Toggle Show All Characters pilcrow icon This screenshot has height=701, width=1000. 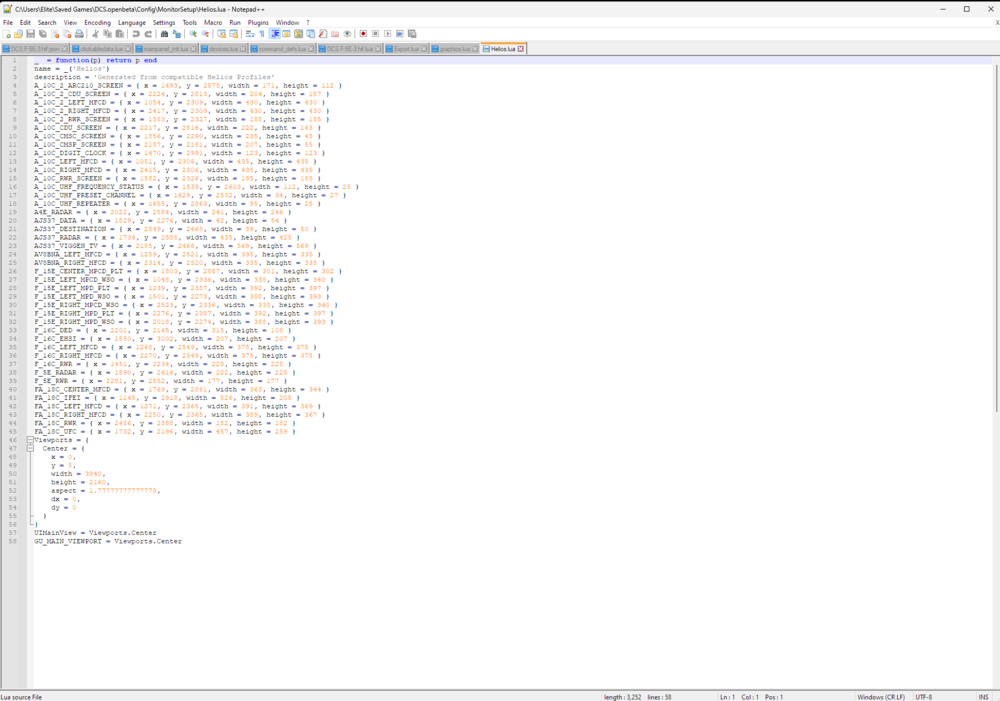tap(261, 34)
